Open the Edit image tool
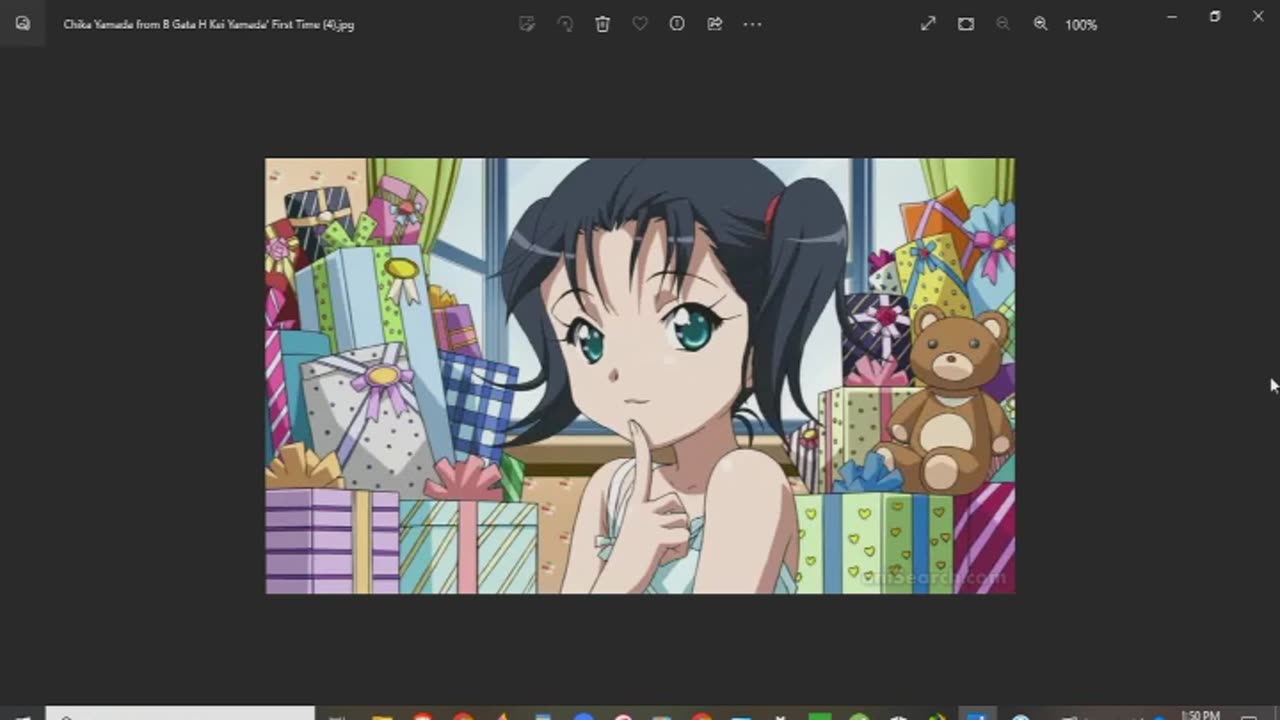 527,24
